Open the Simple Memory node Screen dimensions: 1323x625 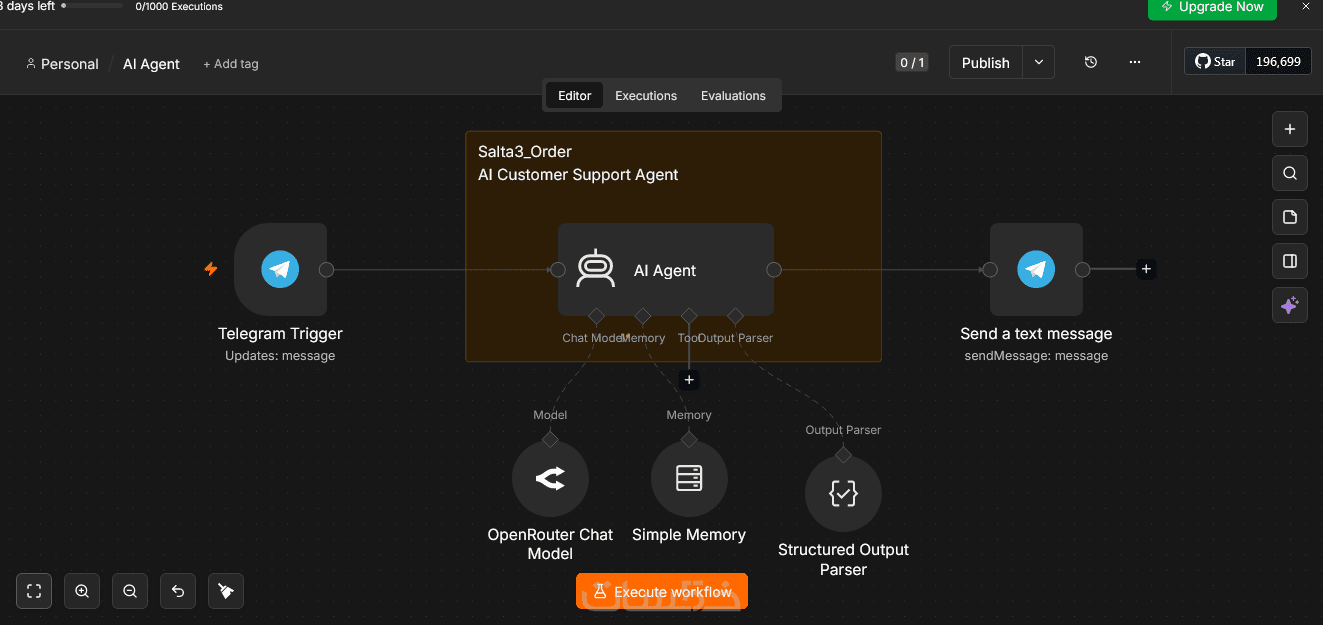pos(689,479)
